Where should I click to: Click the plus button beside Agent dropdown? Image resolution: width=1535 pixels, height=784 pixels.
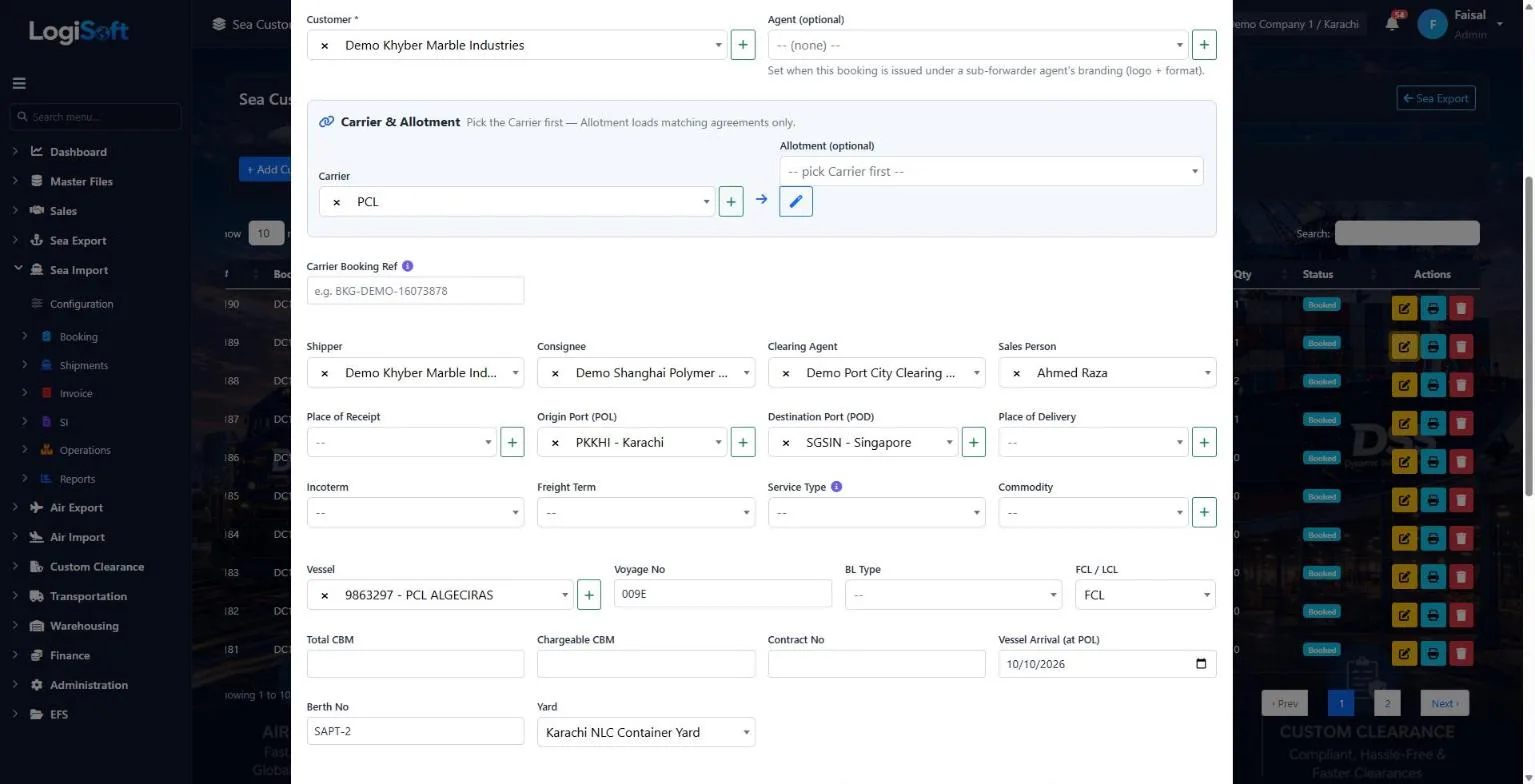1204,45
